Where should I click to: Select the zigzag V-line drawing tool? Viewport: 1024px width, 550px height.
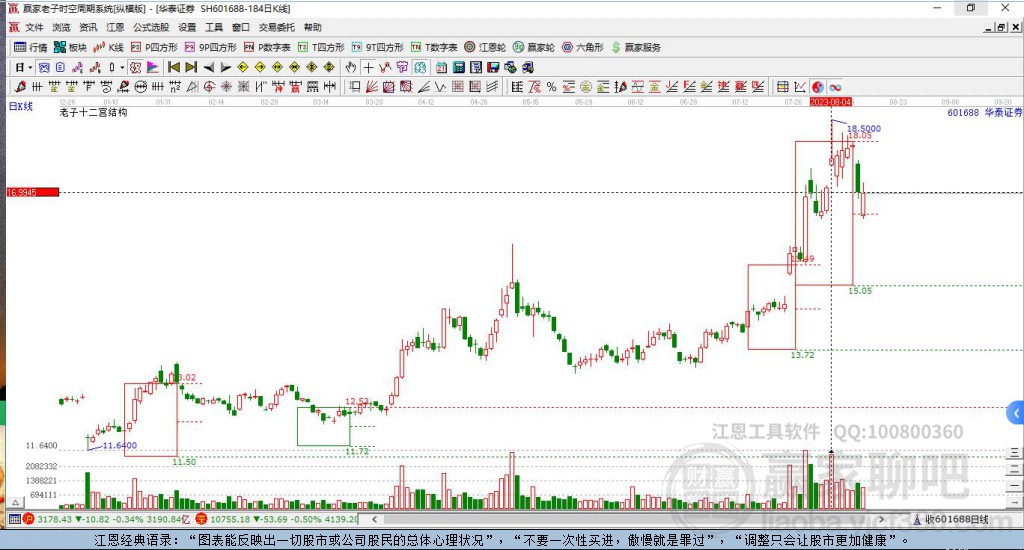tap(441, 86)
